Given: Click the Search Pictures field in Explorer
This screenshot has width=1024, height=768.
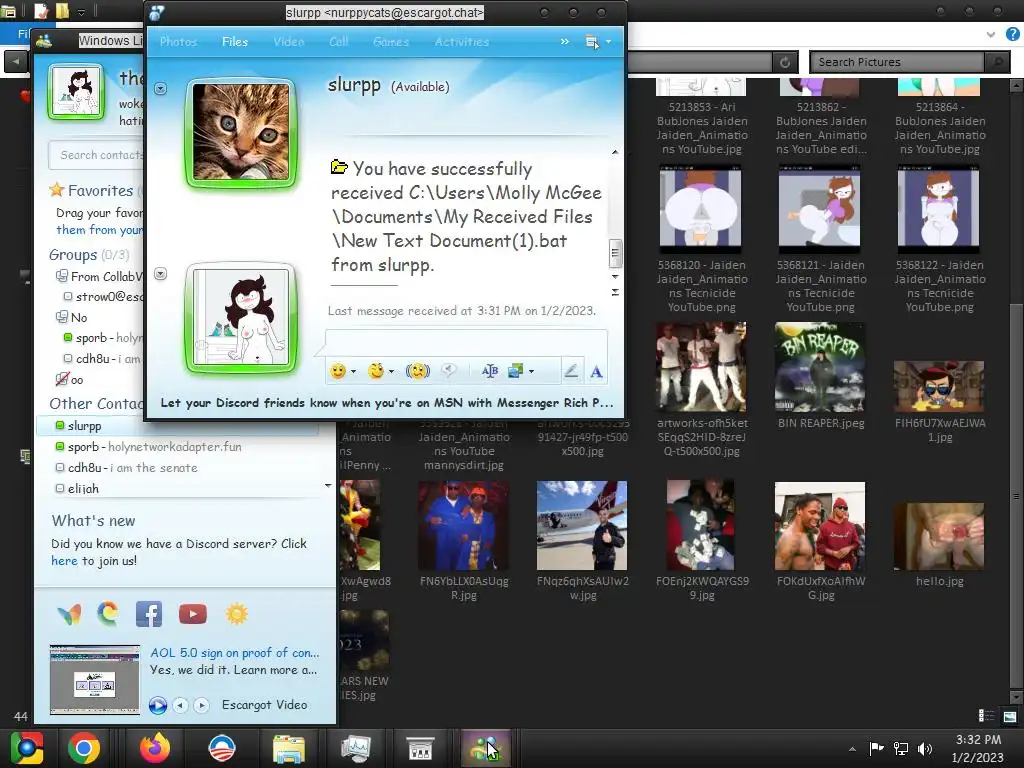Looking at the screenshot, I should tap(897, 62).
